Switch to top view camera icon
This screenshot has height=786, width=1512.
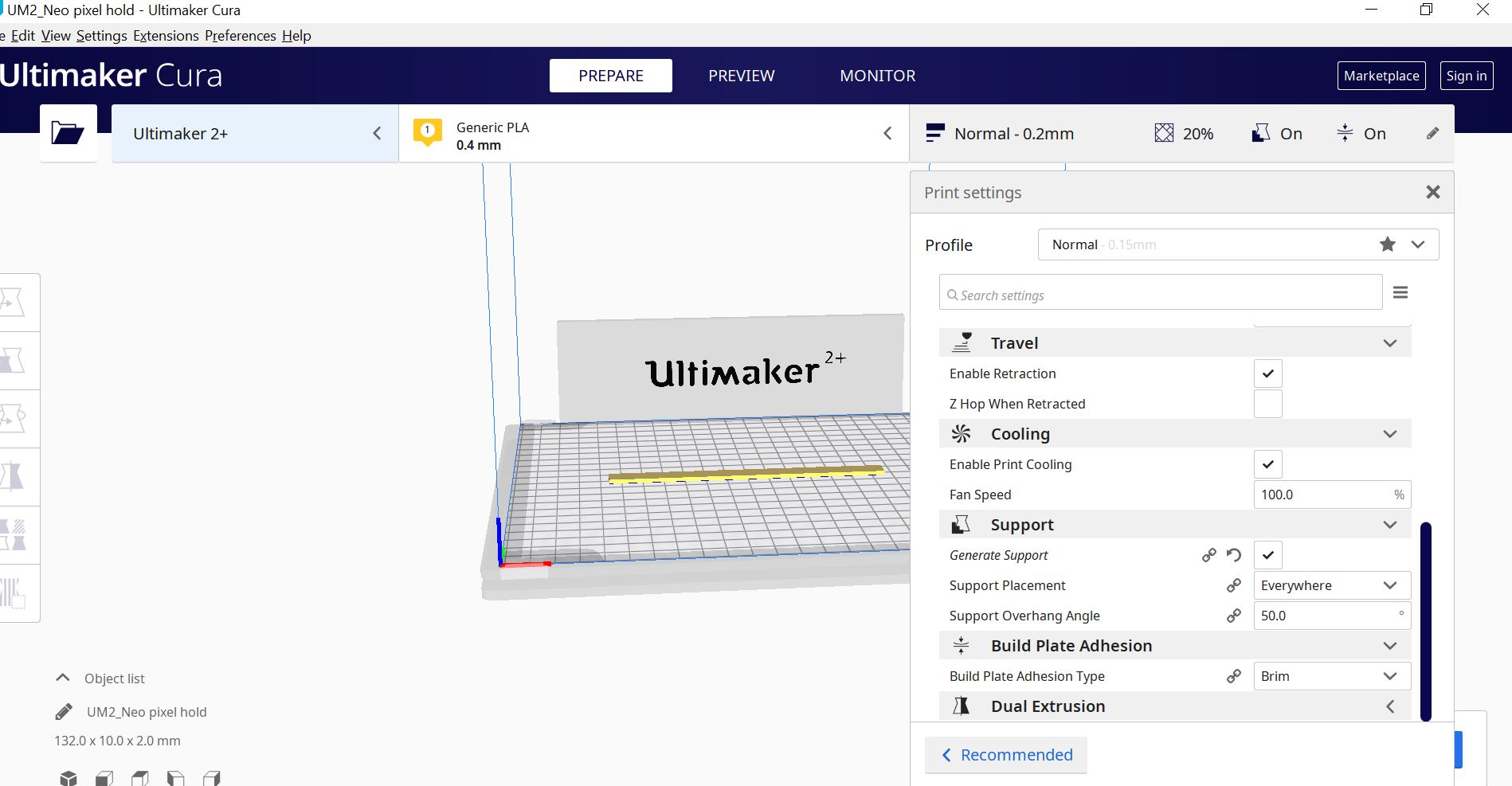(x=140, y=778)
